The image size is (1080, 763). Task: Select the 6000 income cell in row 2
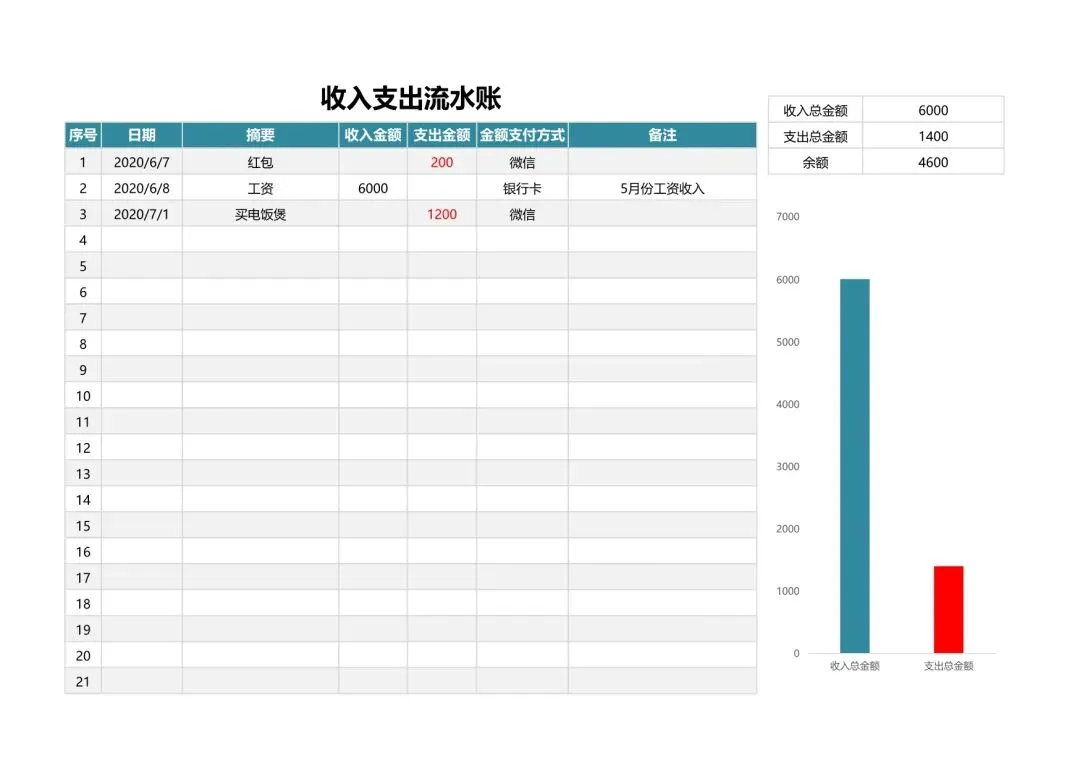pos(373,189)
